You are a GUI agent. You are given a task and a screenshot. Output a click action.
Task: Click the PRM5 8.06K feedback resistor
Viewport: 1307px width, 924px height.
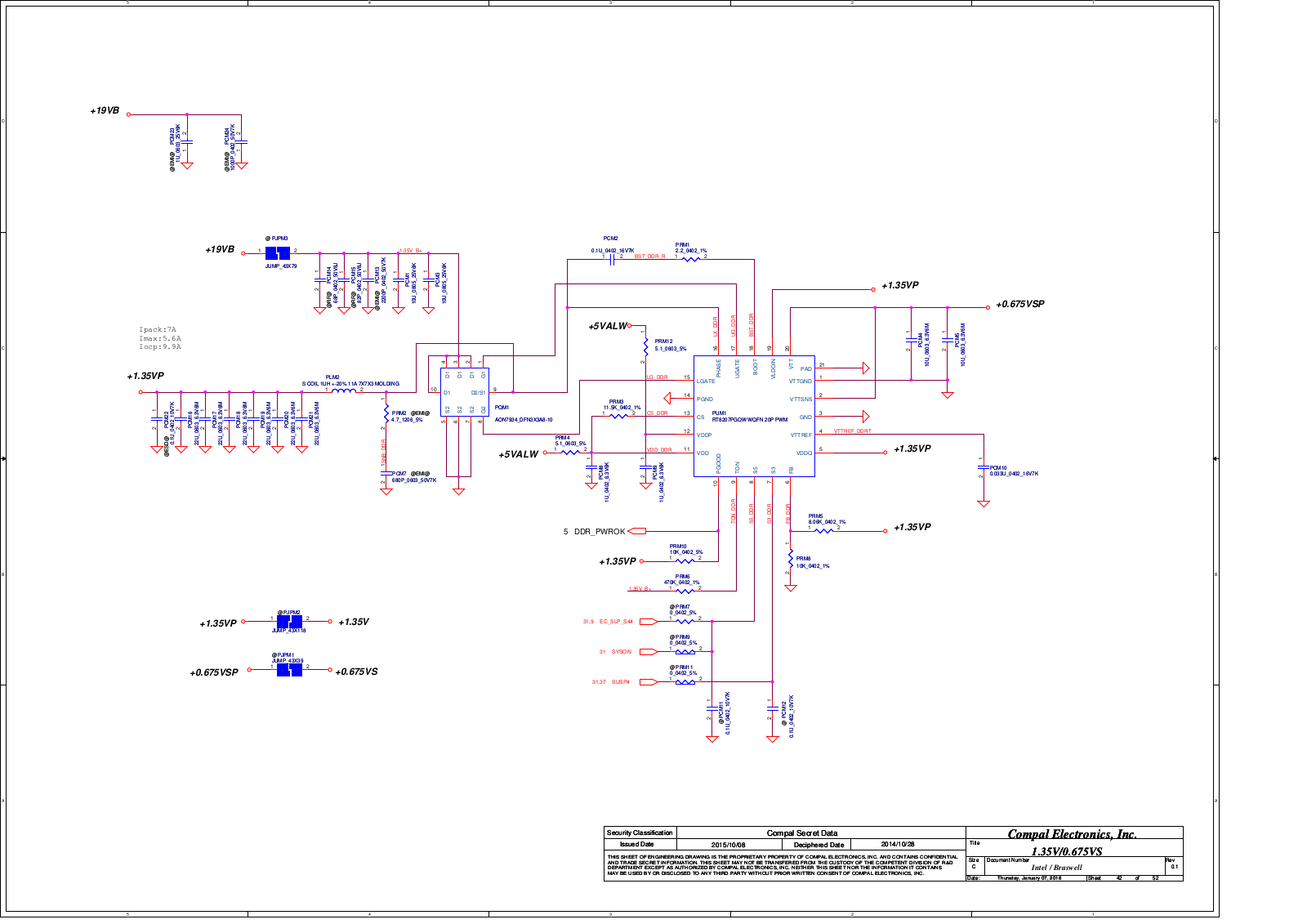click(824, 531)
